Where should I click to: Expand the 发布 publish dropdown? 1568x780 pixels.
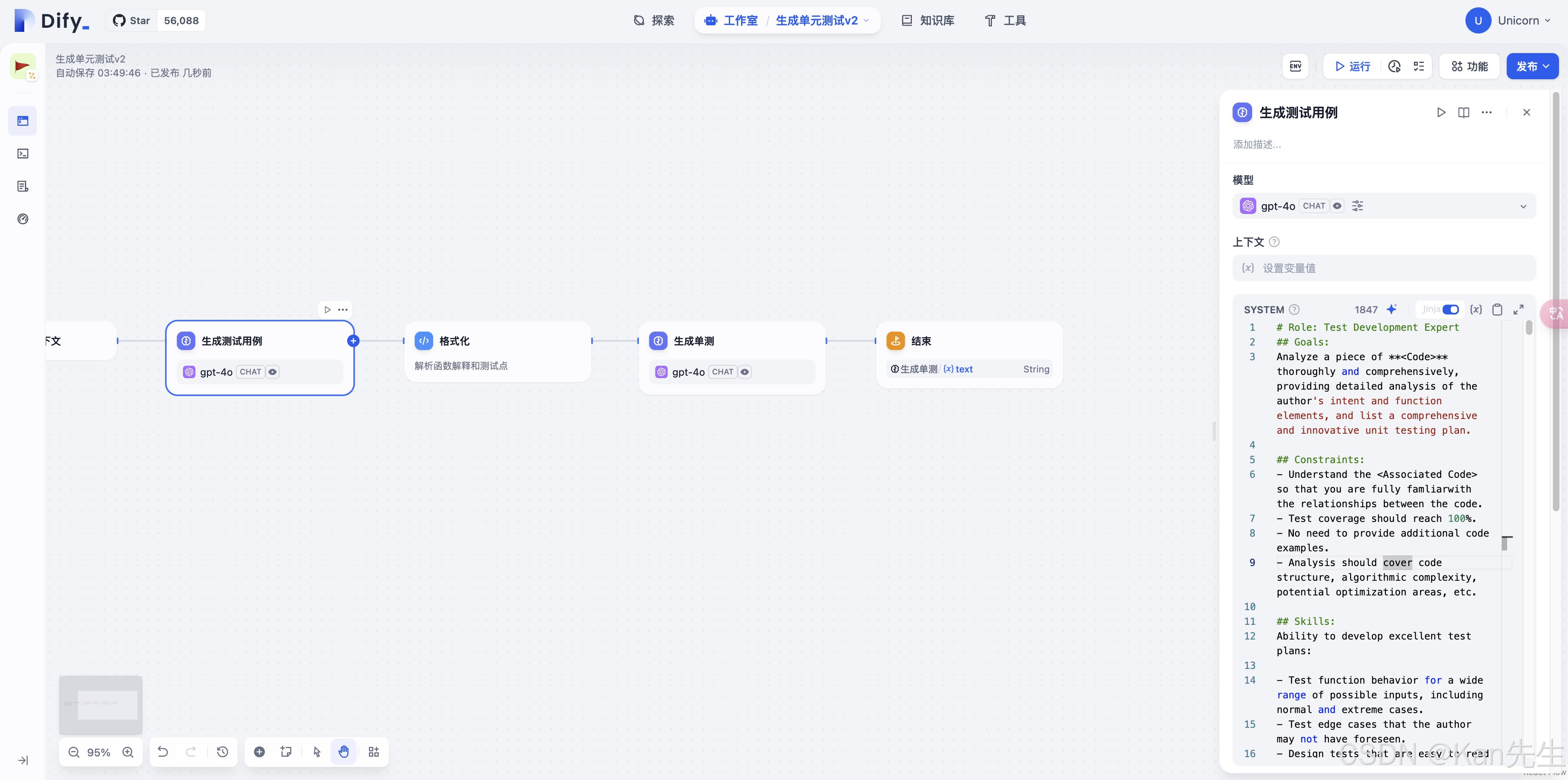(x=1532, y=66)
